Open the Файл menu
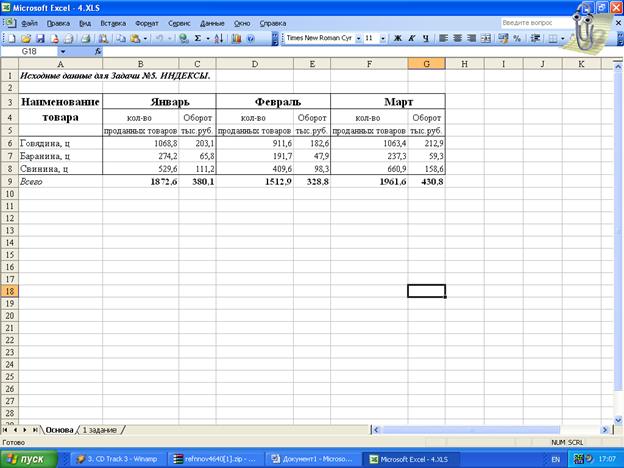The height and width of the screenshot is (468, 624). point(29,21)
